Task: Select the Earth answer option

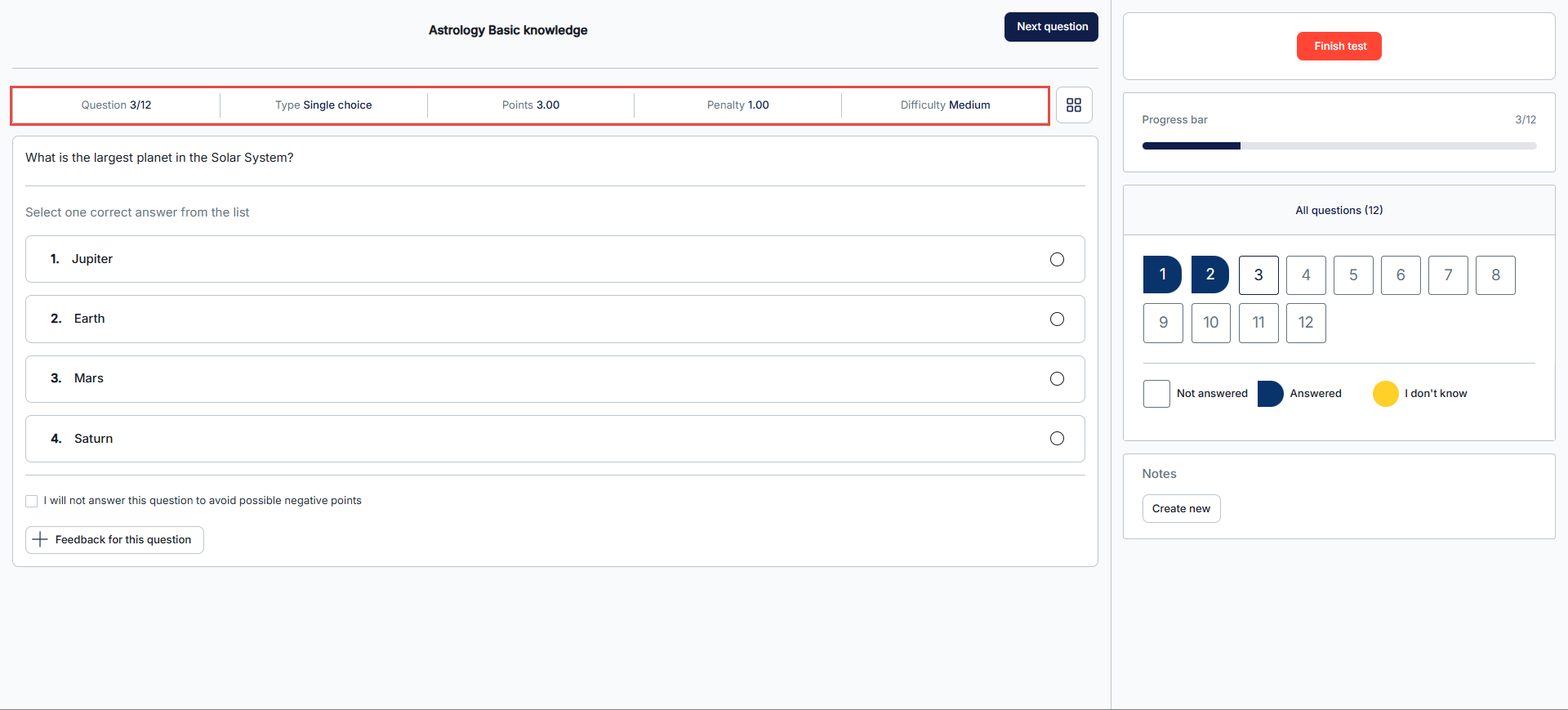Action: point(1057,319)
